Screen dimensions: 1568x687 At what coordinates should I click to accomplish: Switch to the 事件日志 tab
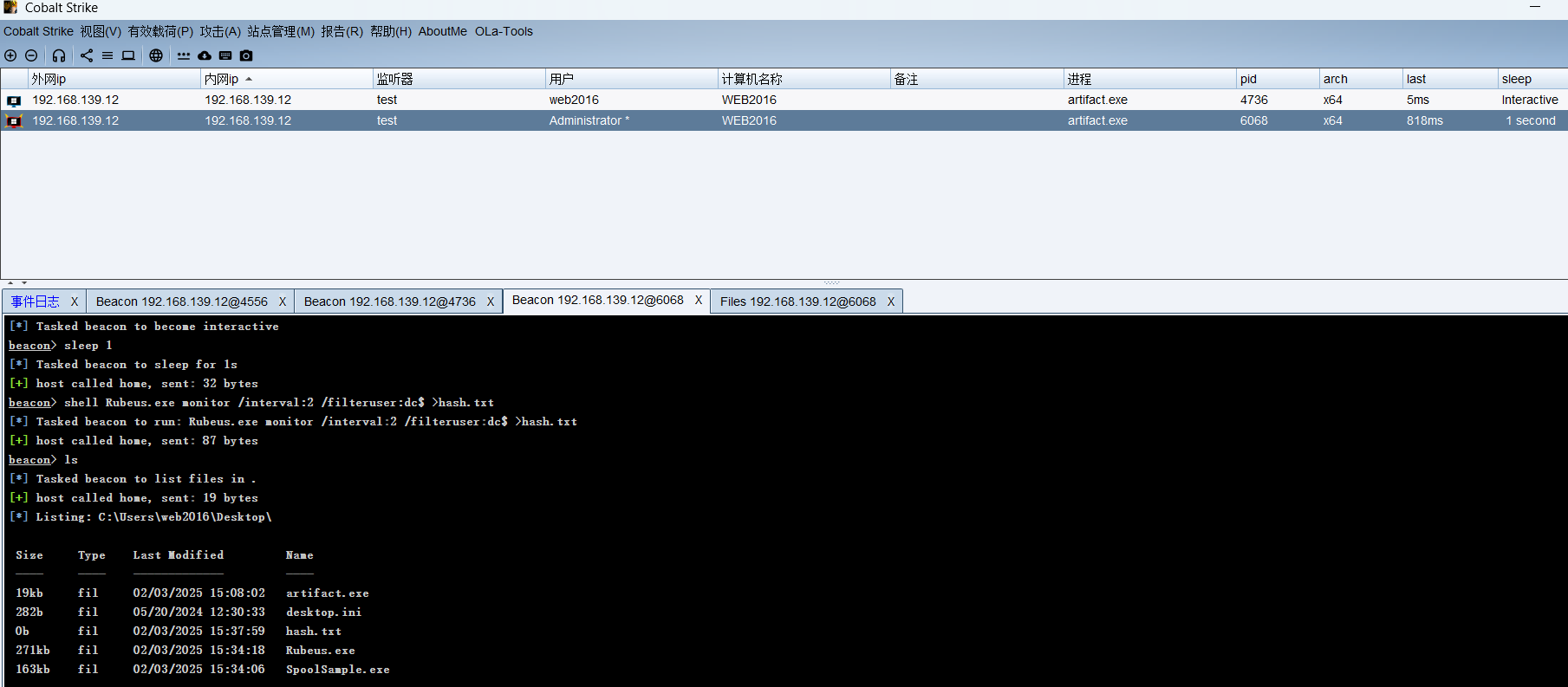point(36,301)
